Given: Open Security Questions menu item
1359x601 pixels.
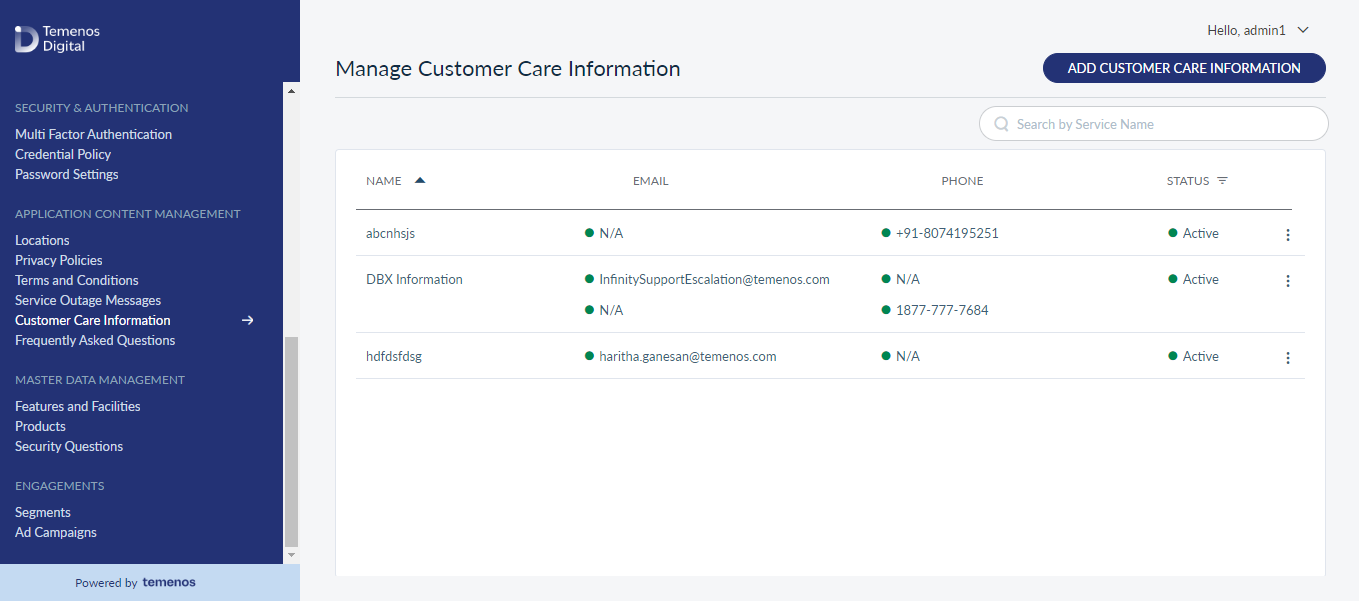Looking at the screenshot, I should tap(69, 446).
